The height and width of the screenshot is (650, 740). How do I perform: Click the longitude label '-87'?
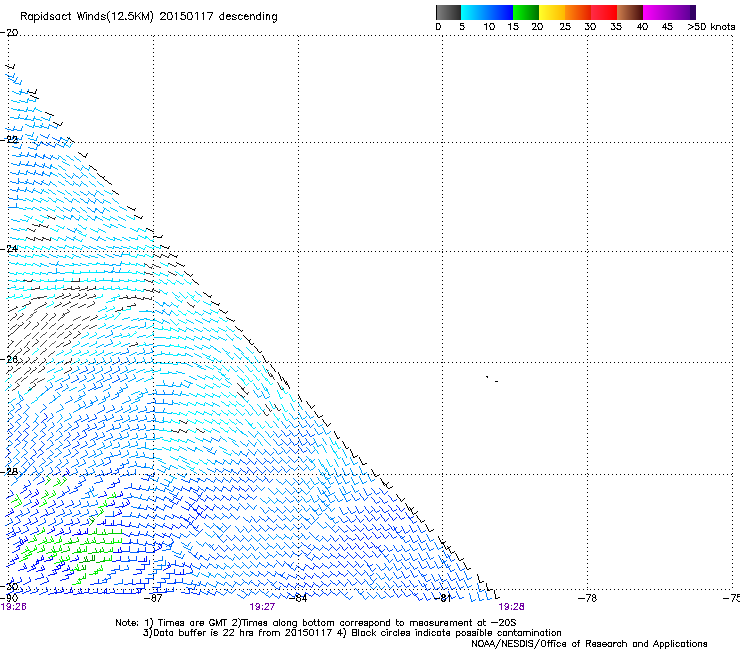tap(153, 598)
